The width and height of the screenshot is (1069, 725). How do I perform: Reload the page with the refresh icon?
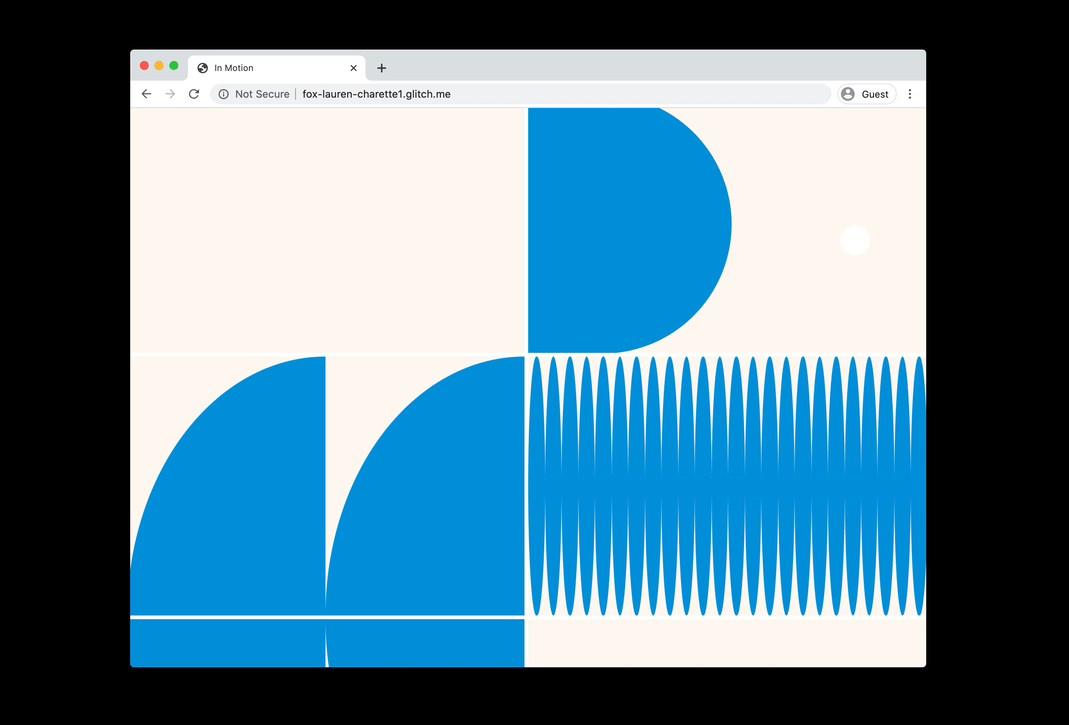[194, 94]
